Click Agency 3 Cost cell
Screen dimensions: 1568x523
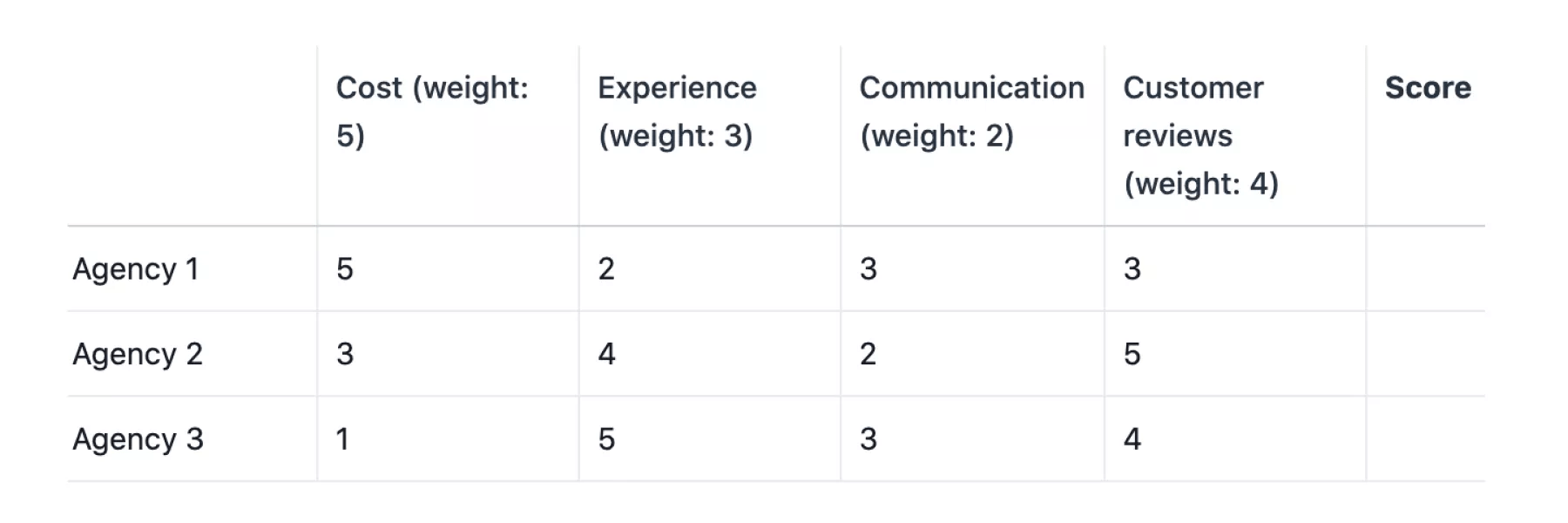click(343, 439)
